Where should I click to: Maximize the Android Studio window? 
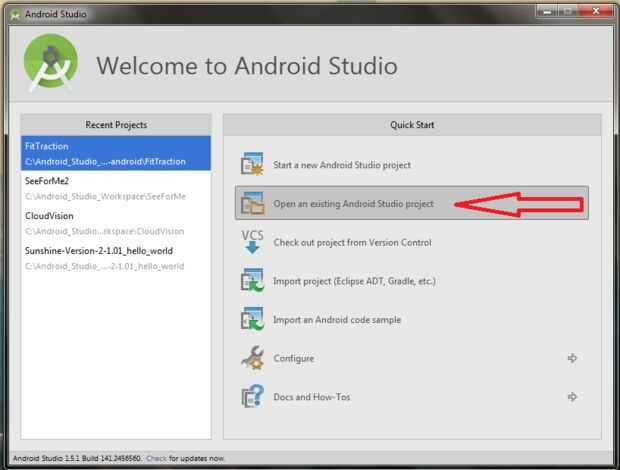point(569,11)
